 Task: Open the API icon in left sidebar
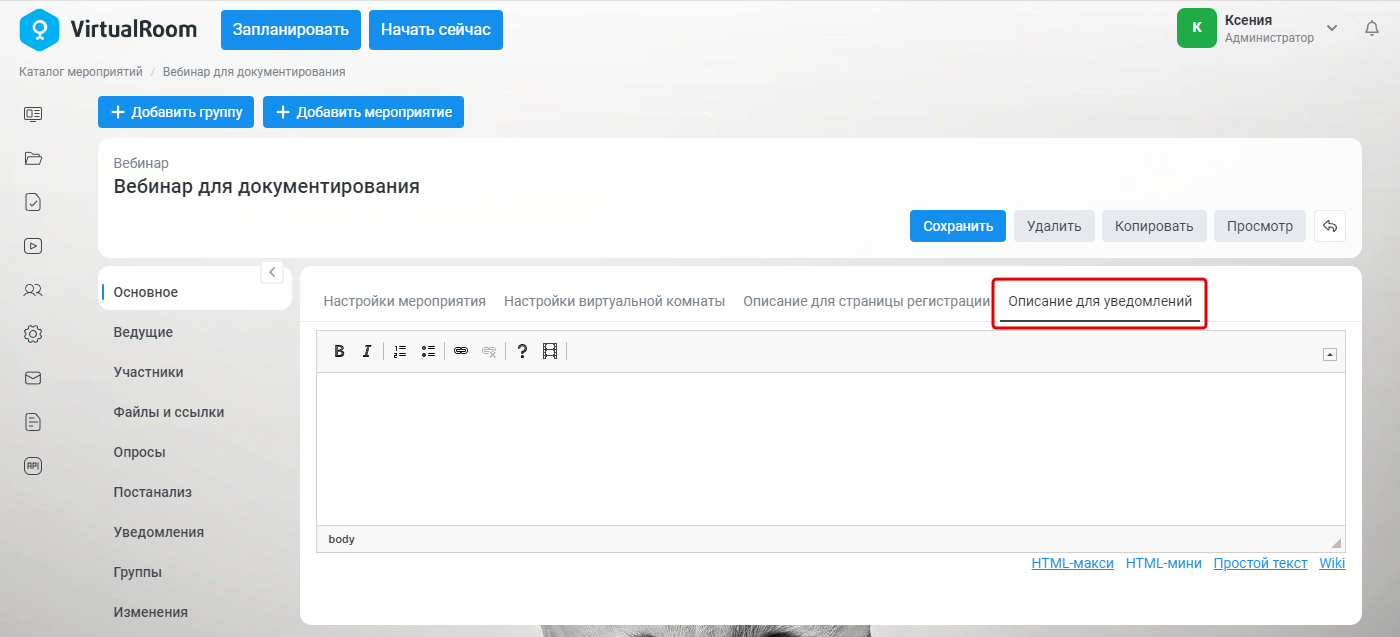pos(33,466)
